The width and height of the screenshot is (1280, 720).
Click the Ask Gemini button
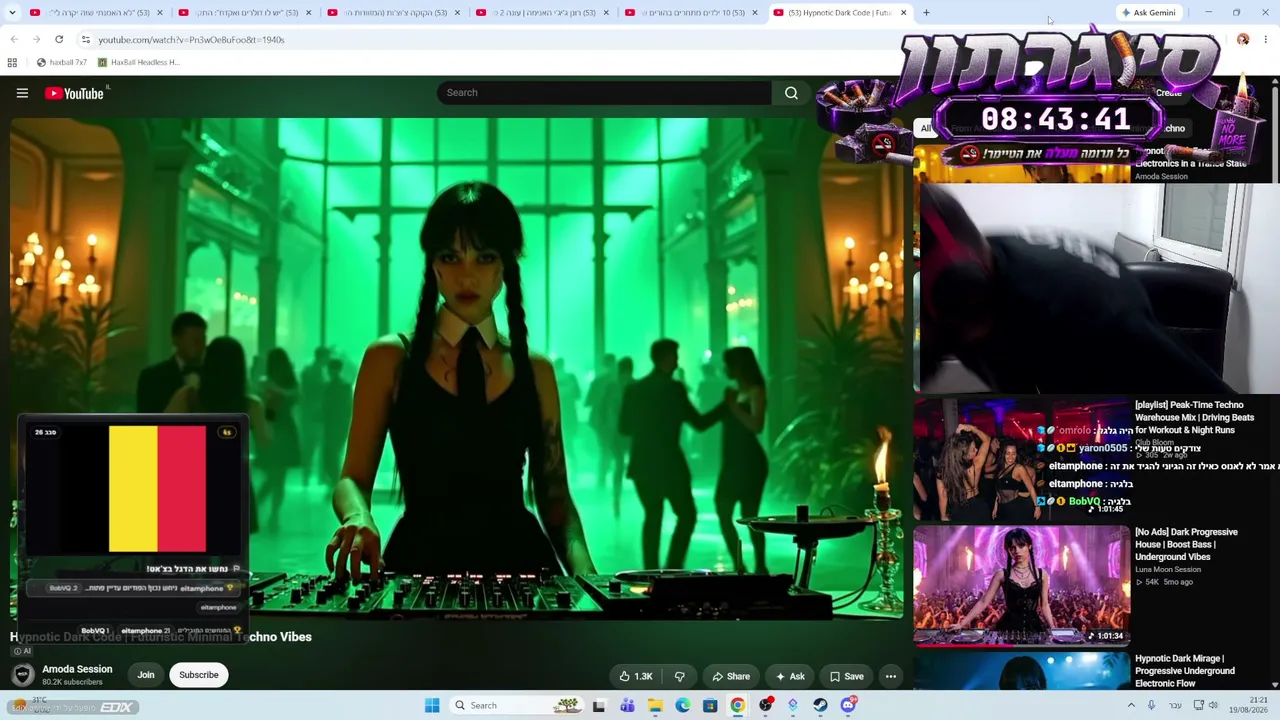pos(1149,13)
